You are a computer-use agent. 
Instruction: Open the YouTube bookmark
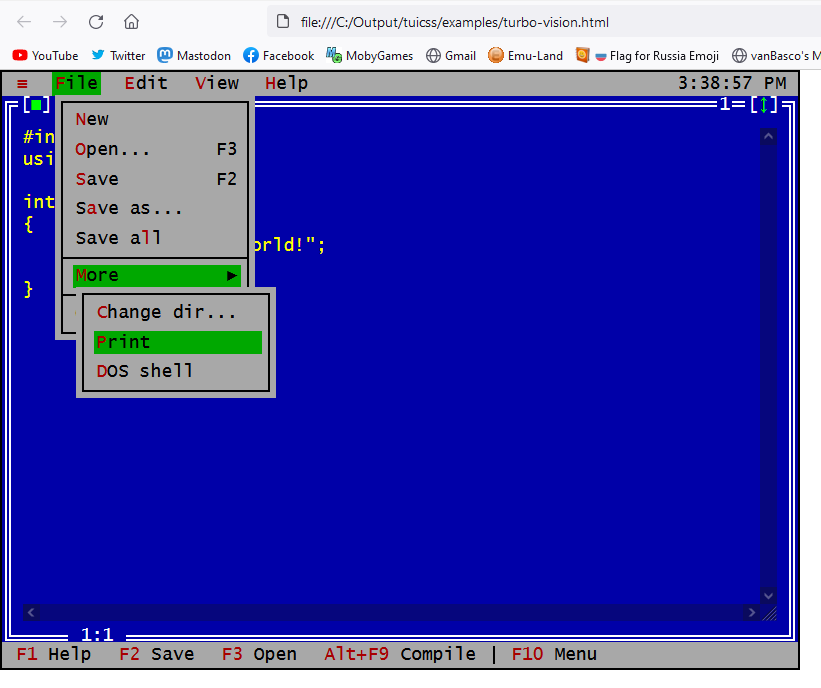click(x=45, y=56)
